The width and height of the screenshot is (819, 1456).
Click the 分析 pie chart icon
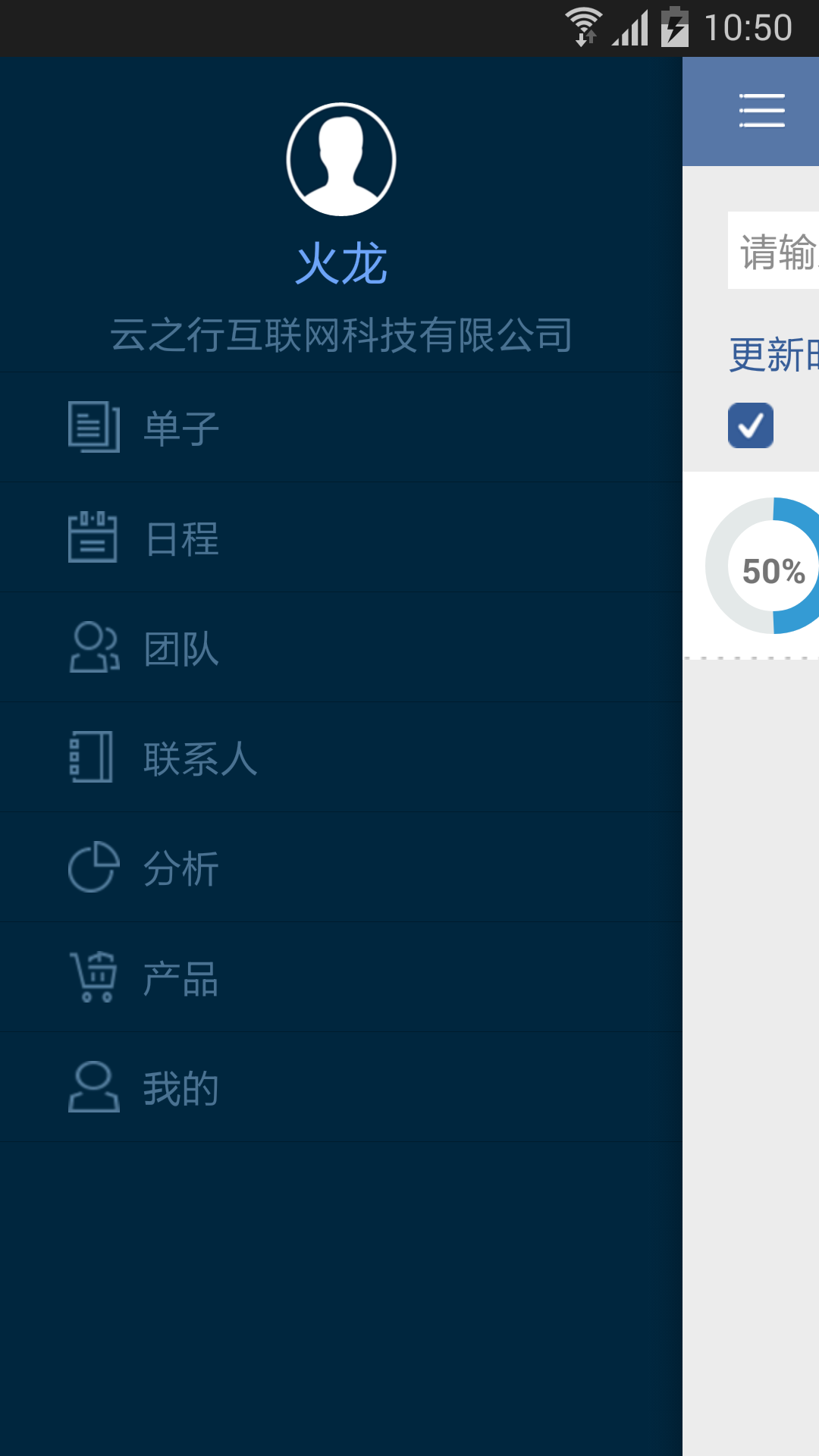(94, 867)
